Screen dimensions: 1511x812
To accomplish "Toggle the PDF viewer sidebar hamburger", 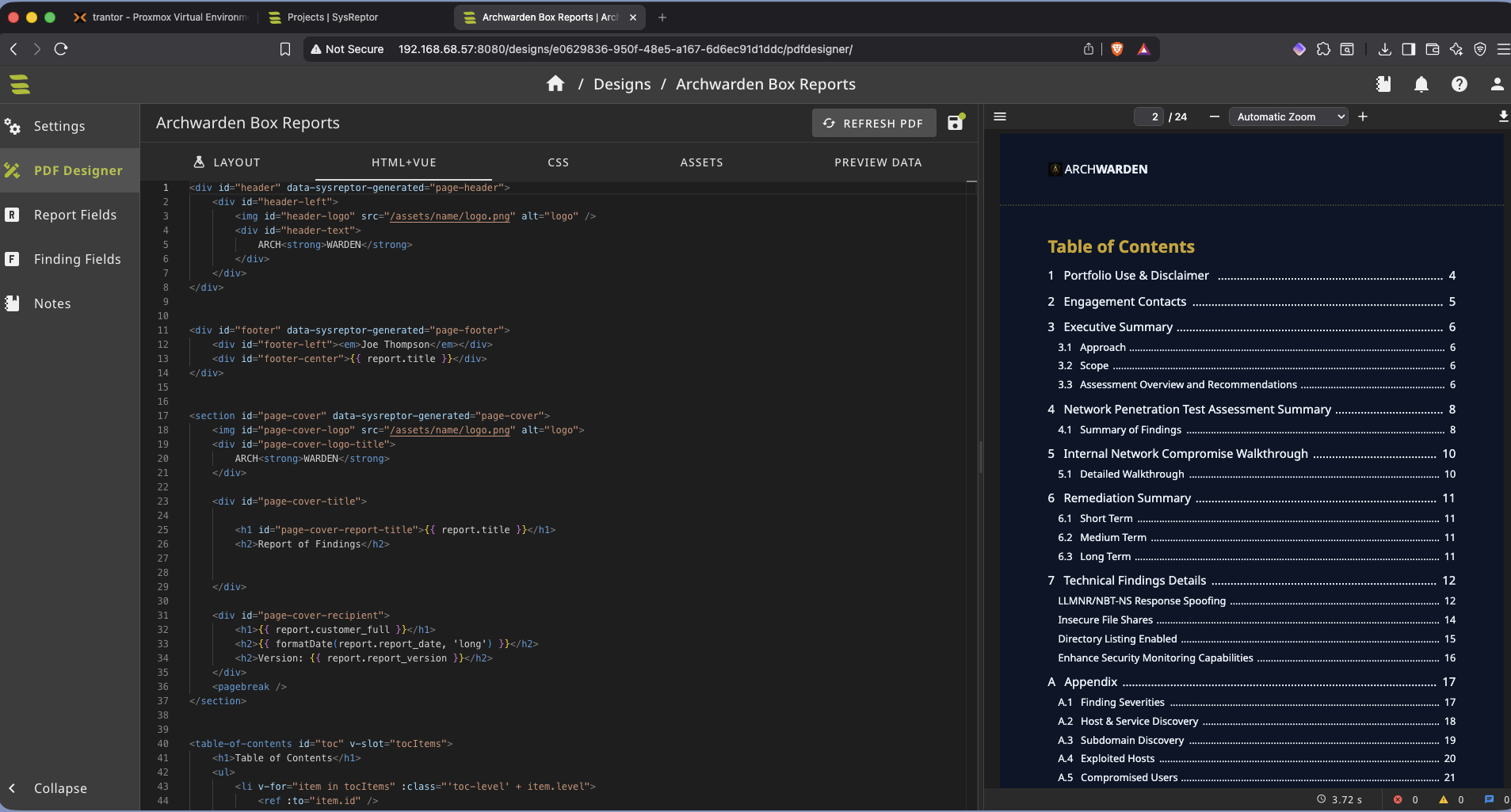I will pyautogui.click(x=999, y=116).
